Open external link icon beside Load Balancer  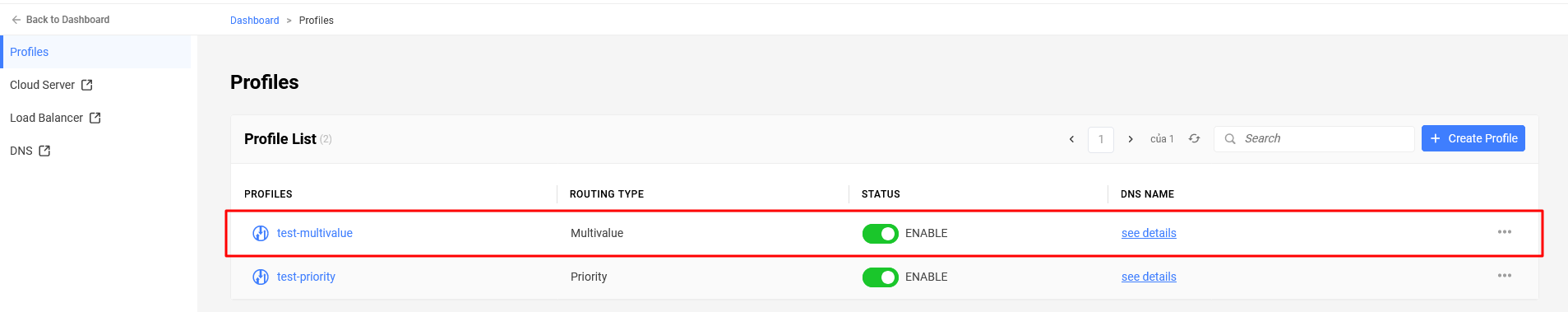[95, 118]
